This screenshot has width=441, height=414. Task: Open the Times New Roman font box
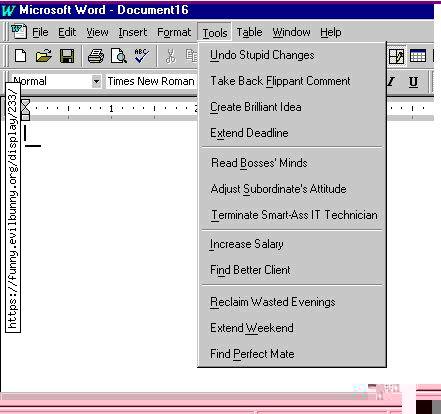(152, 81)
